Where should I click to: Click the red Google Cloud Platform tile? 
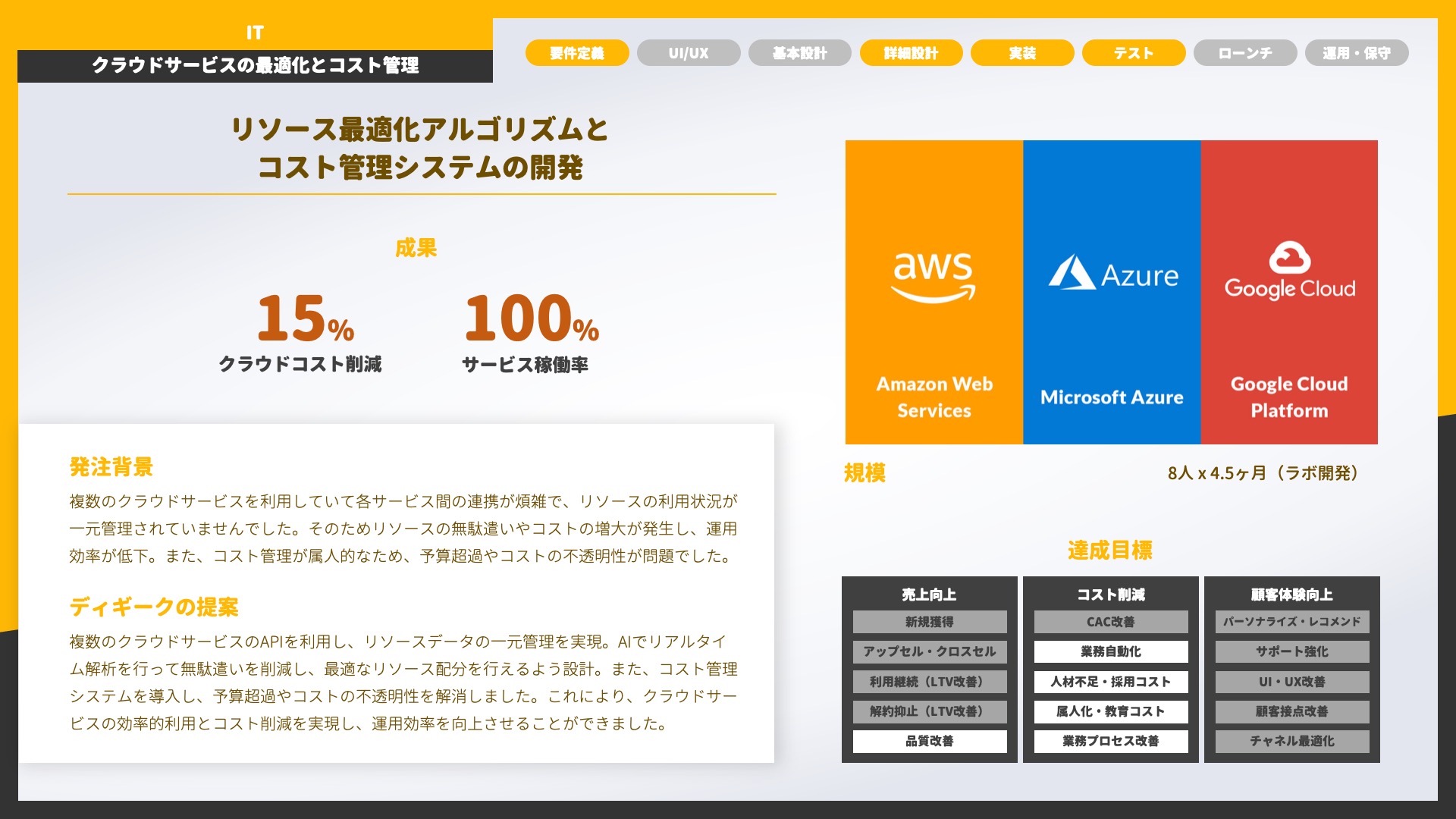pos(1289,341)
